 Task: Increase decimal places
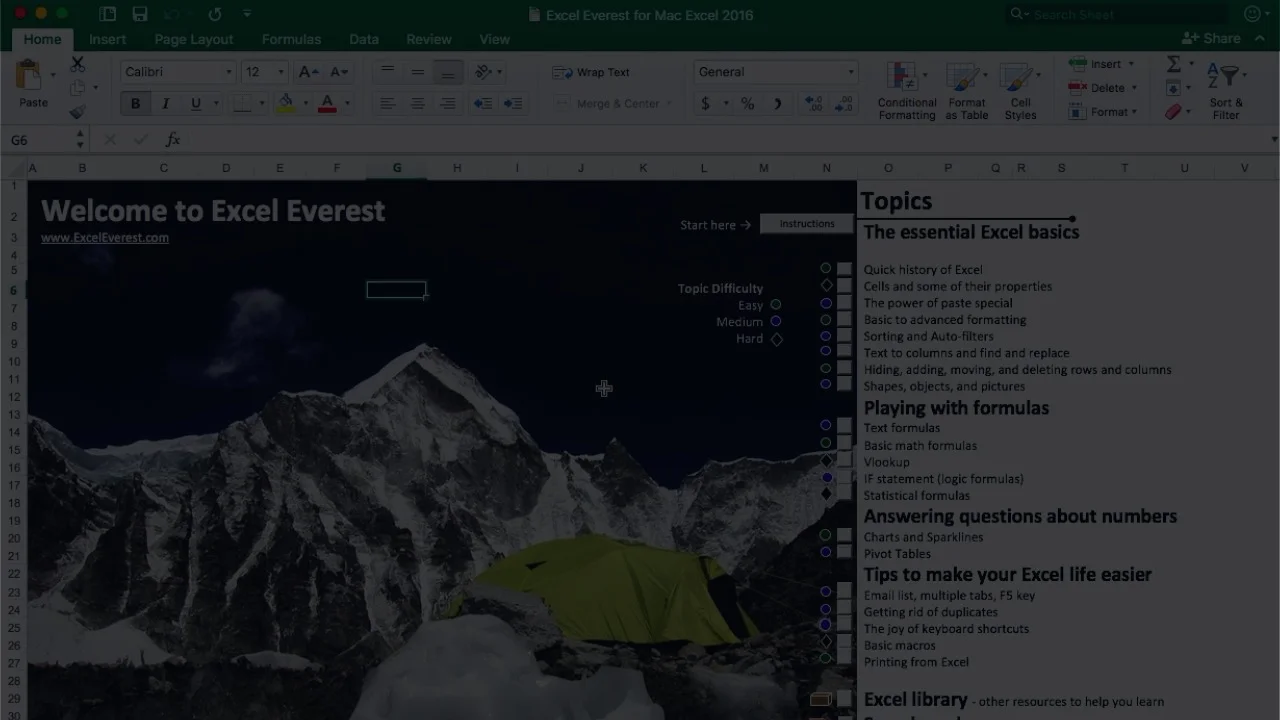[813, 104]
